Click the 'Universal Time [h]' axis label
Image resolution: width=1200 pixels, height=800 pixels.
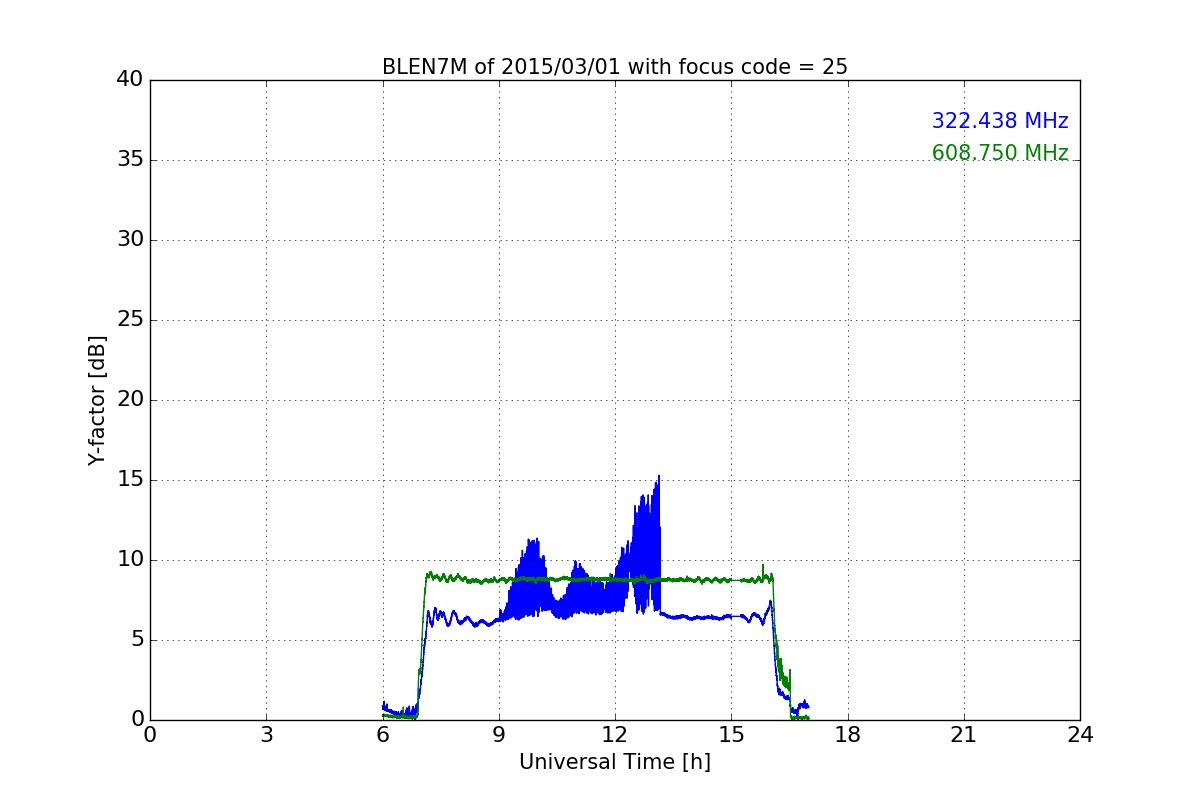point(615,762)
